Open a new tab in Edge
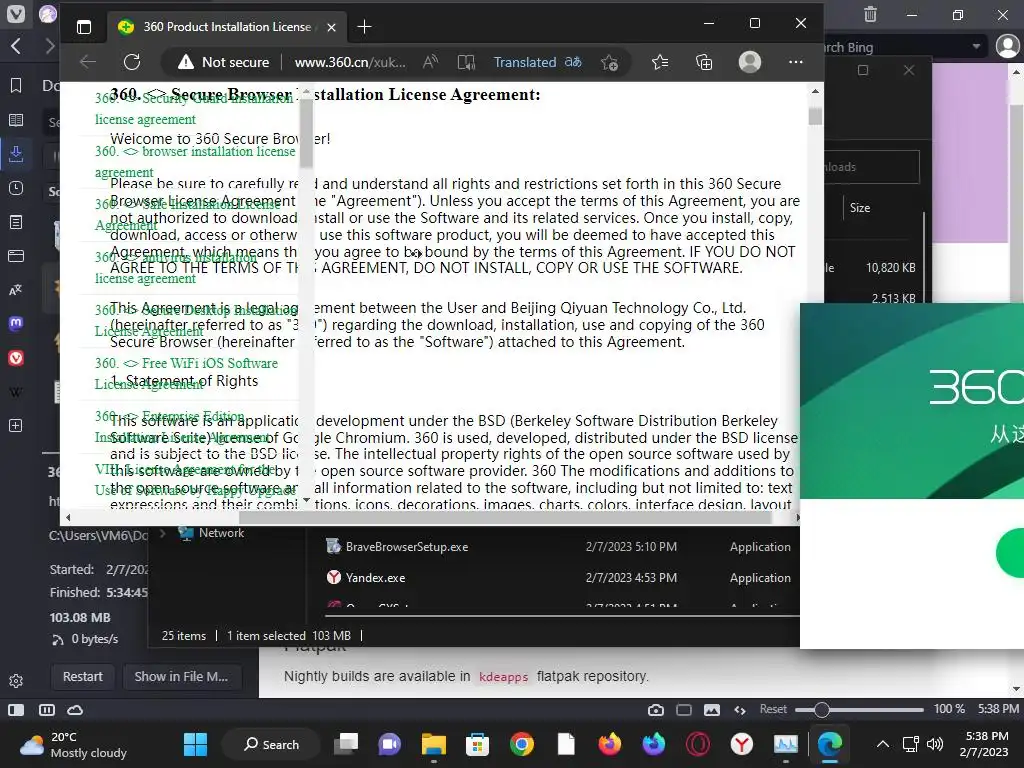 click(x=364, y=27)
